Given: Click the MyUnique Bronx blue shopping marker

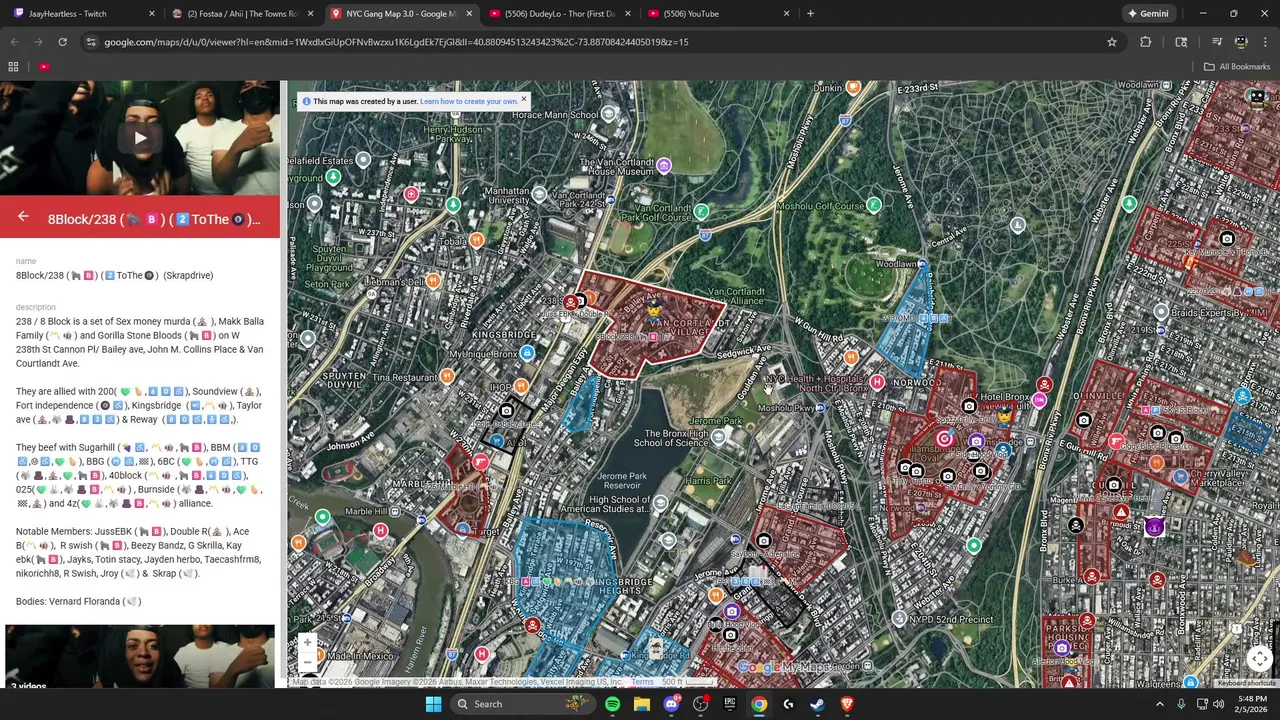Looking at the screenshot, I should [x=527, y=353].
